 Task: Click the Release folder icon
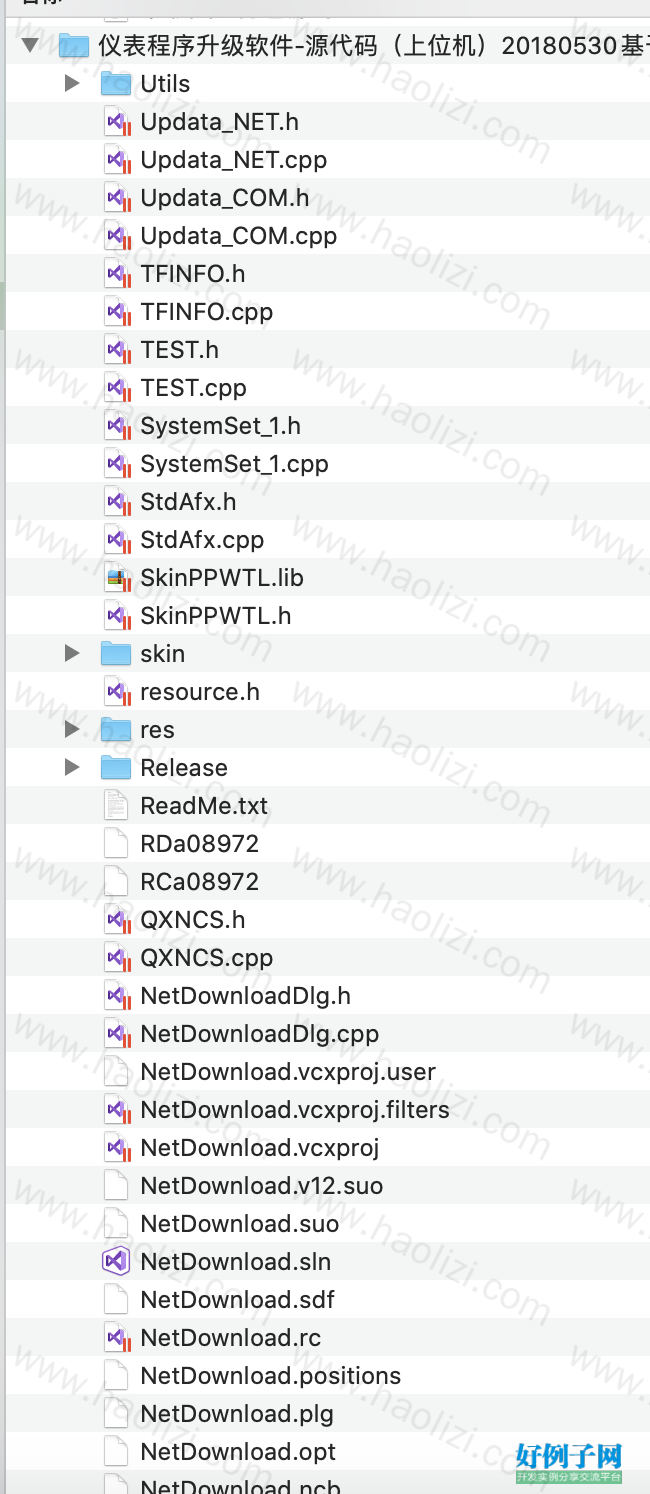coord(116,767)
